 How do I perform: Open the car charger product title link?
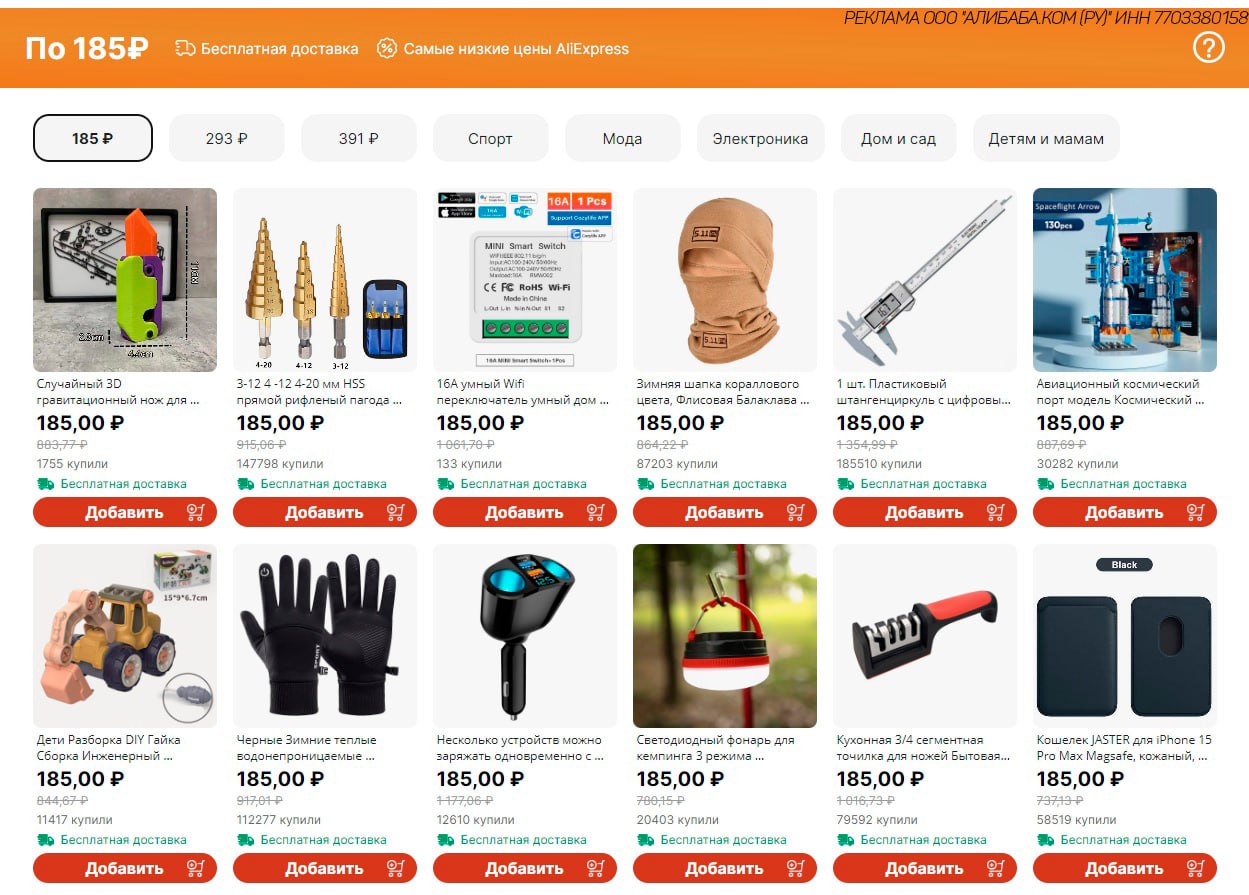[x=521, y=748]
